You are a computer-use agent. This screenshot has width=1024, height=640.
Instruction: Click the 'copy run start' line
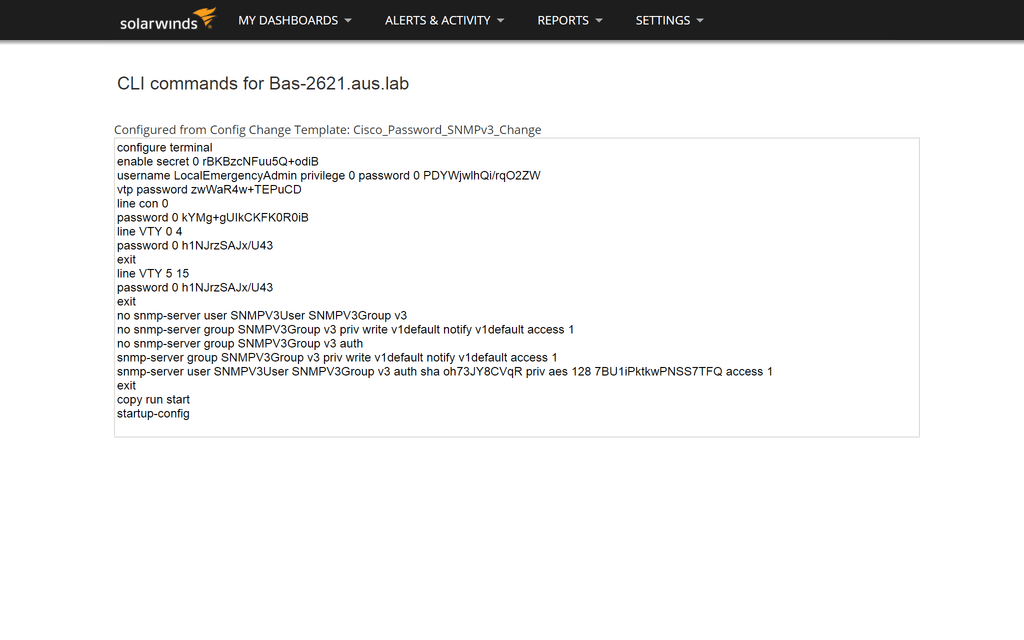(x=153, y=400)
